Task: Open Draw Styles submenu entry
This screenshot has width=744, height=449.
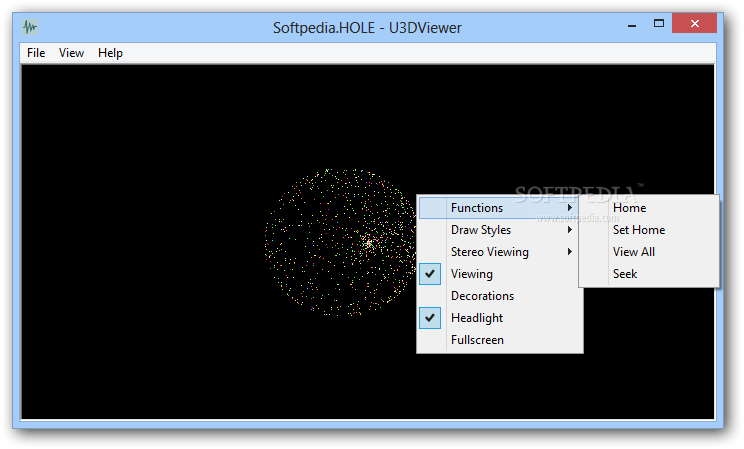Action: 499,230
